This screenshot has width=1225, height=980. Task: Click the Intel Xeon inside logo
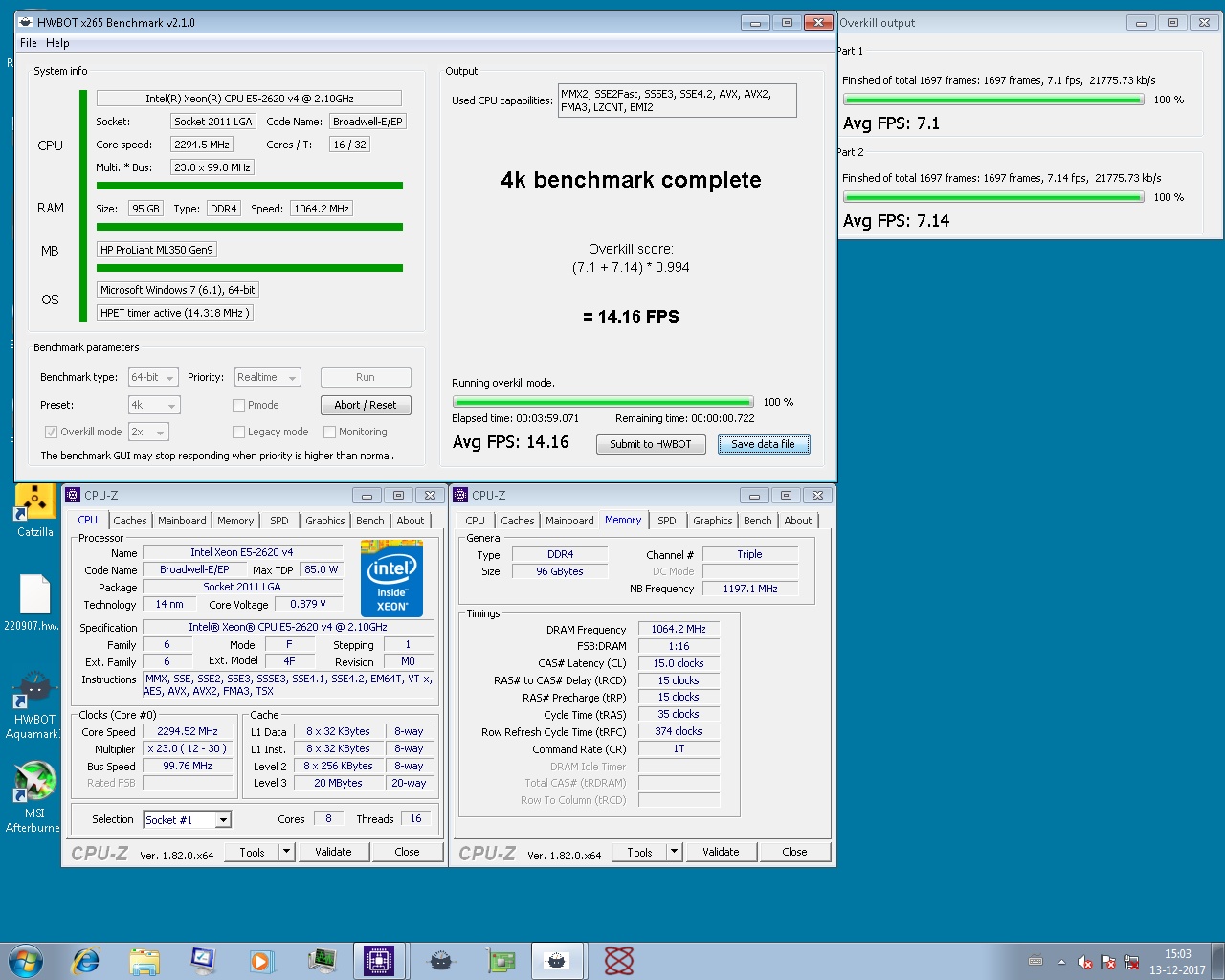click(x=391, y=578)
